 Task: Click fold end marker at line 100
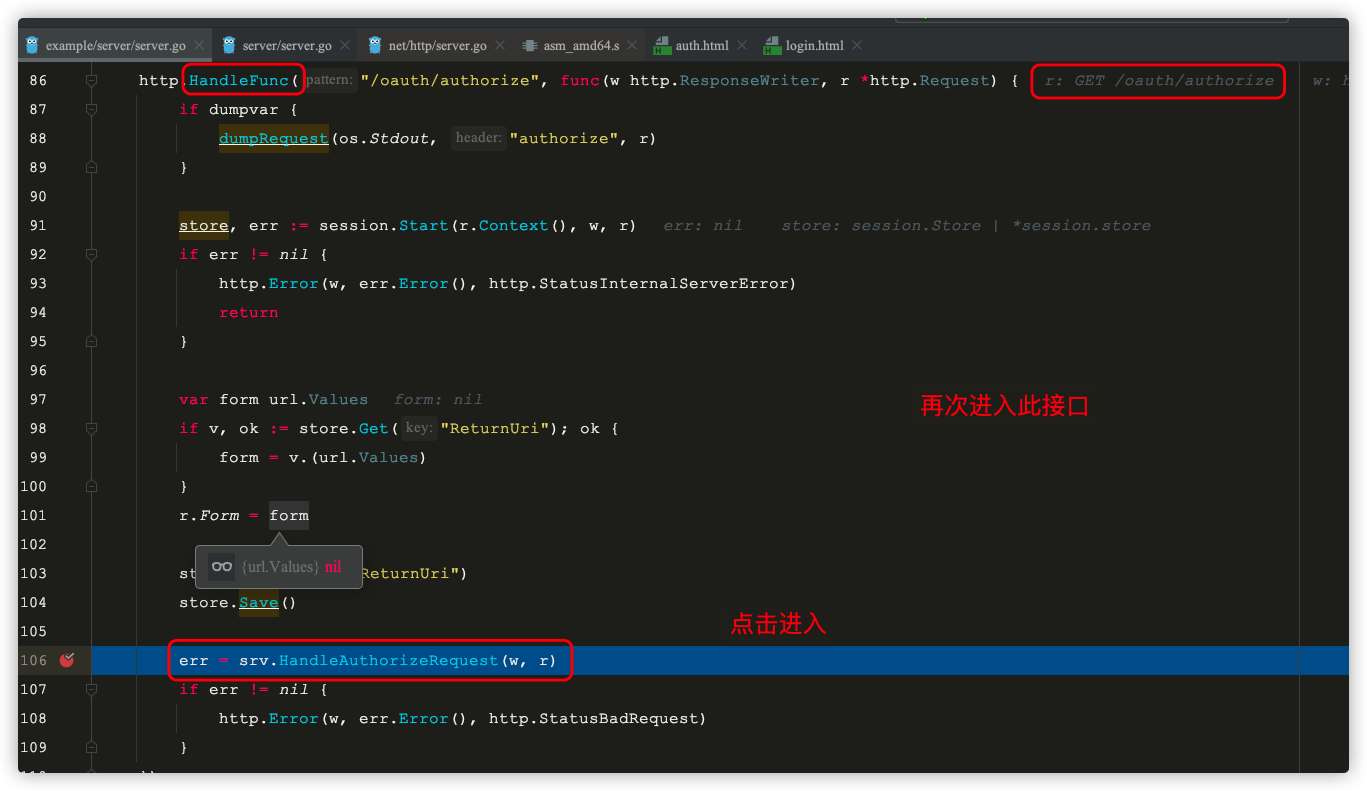[x=91, y=486]
